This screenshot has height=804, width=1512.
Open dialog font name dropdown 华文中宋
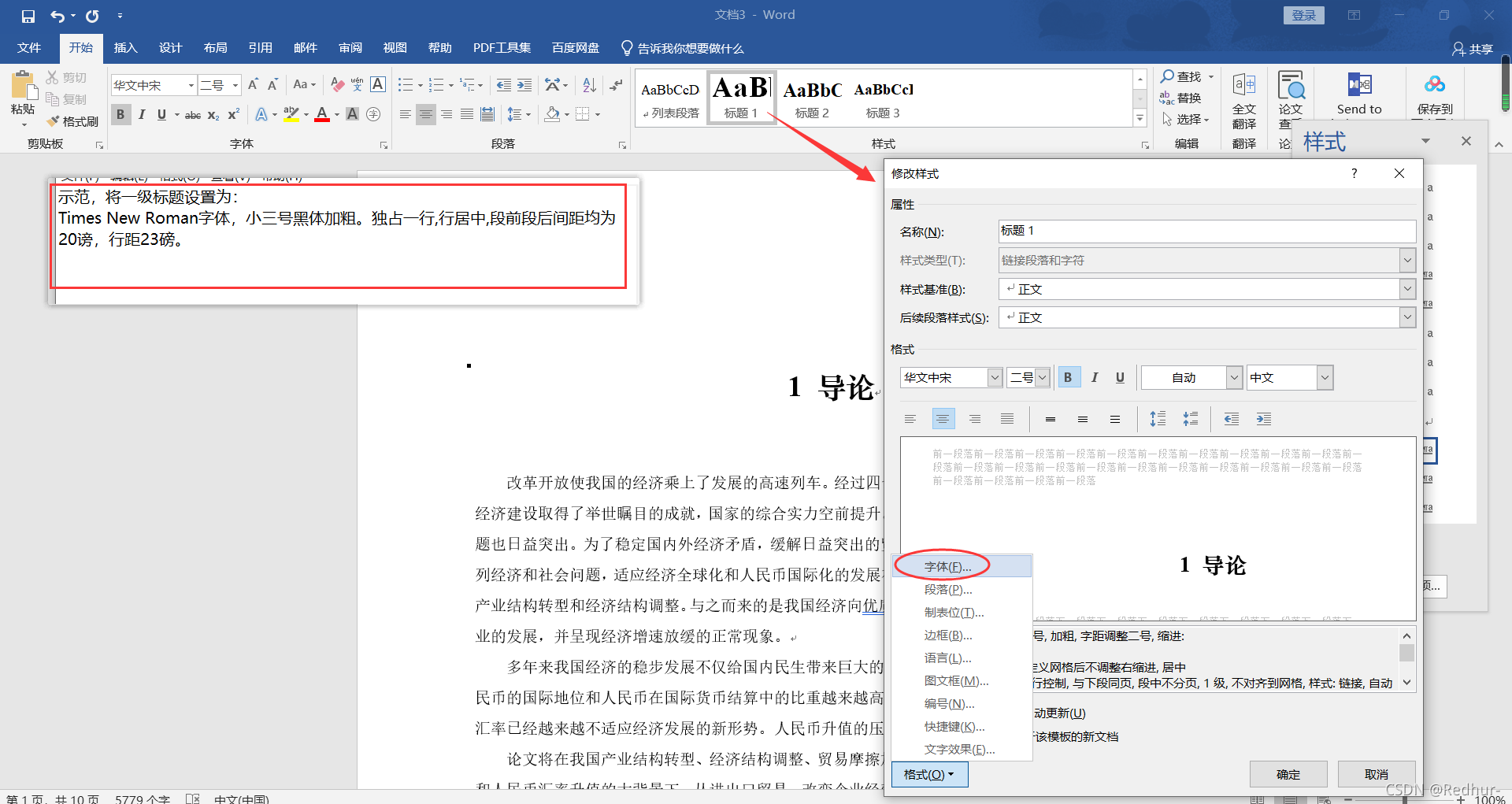pos(995,378)
